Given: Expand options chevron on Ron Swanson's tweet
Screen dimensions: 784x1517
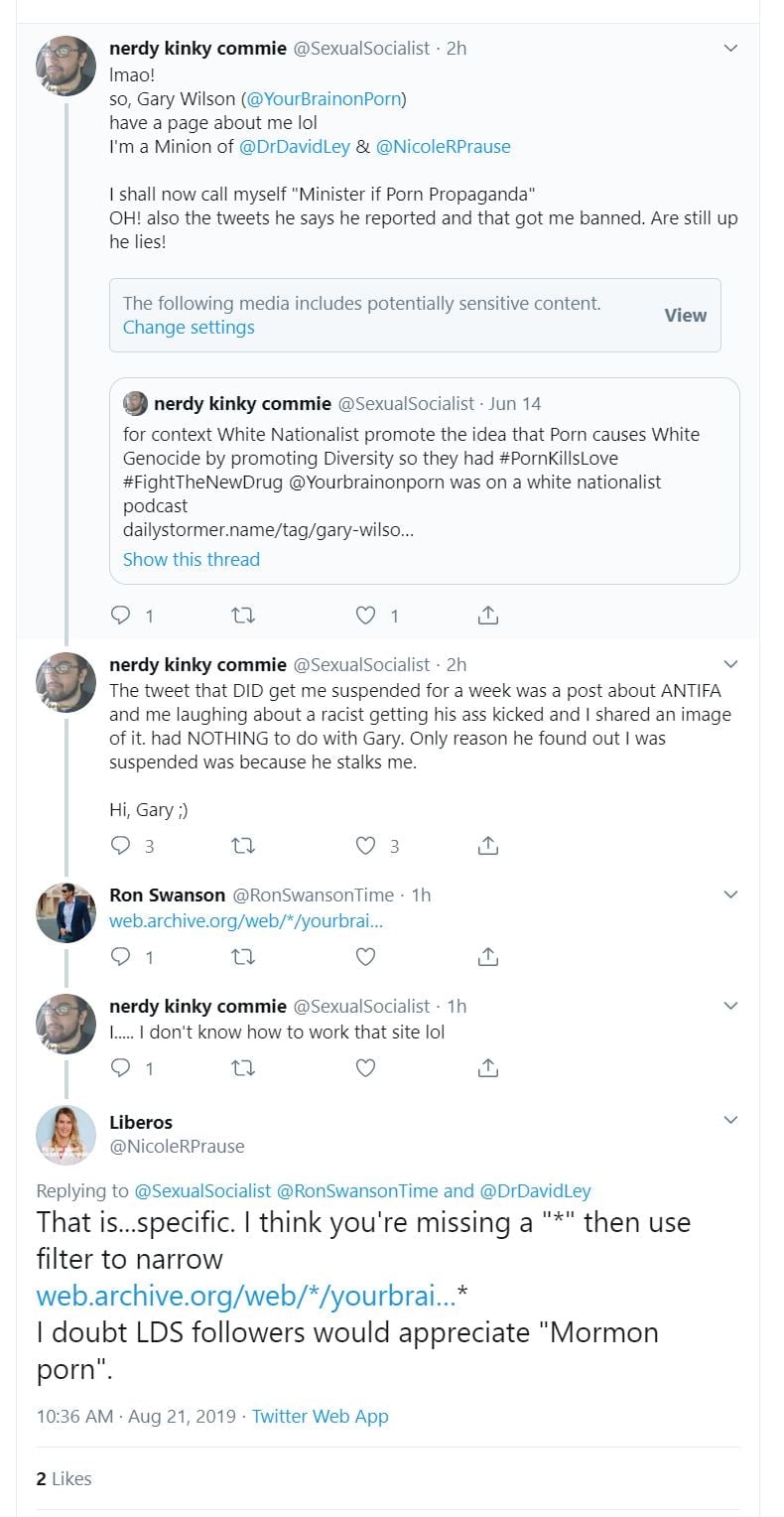Looking at the screenshot, I should click(x=730, y=895).
